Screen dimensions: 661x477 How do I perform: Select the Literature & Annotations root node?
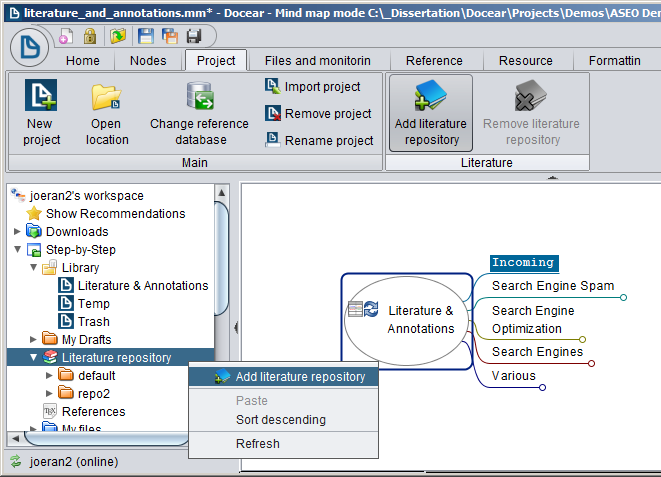pyautogui.click(x=406, y=320)
